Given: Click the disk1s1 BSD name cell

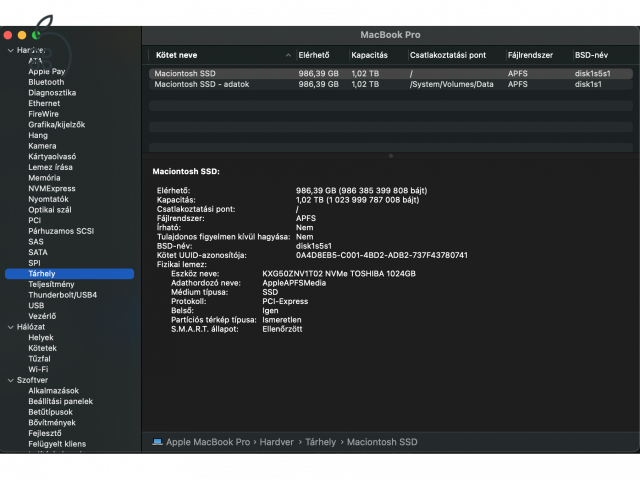Looking at the screenshot, I should point(588,84).
